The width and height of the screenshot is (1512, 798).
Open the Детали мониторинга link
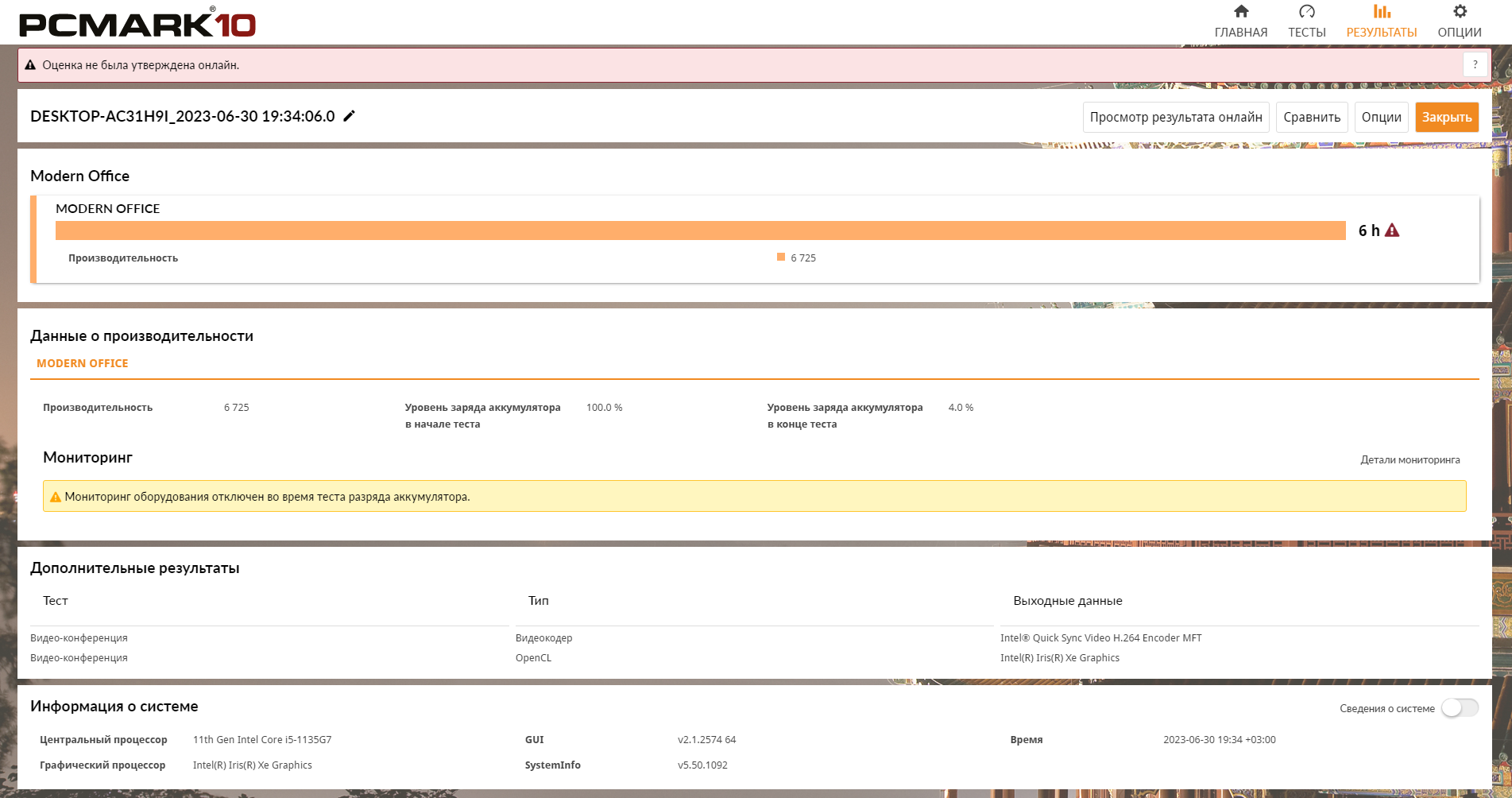click(x=1410, y=459)
